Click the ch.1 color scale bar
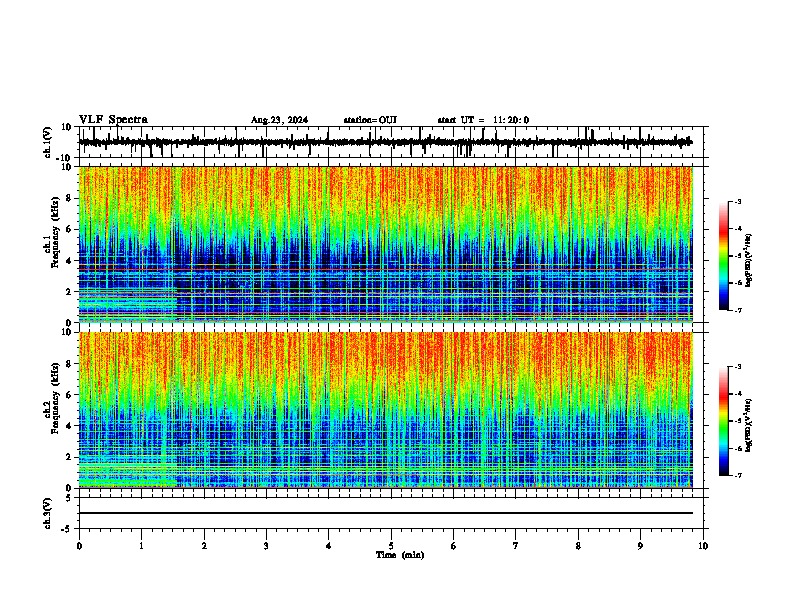 (723, 256)
